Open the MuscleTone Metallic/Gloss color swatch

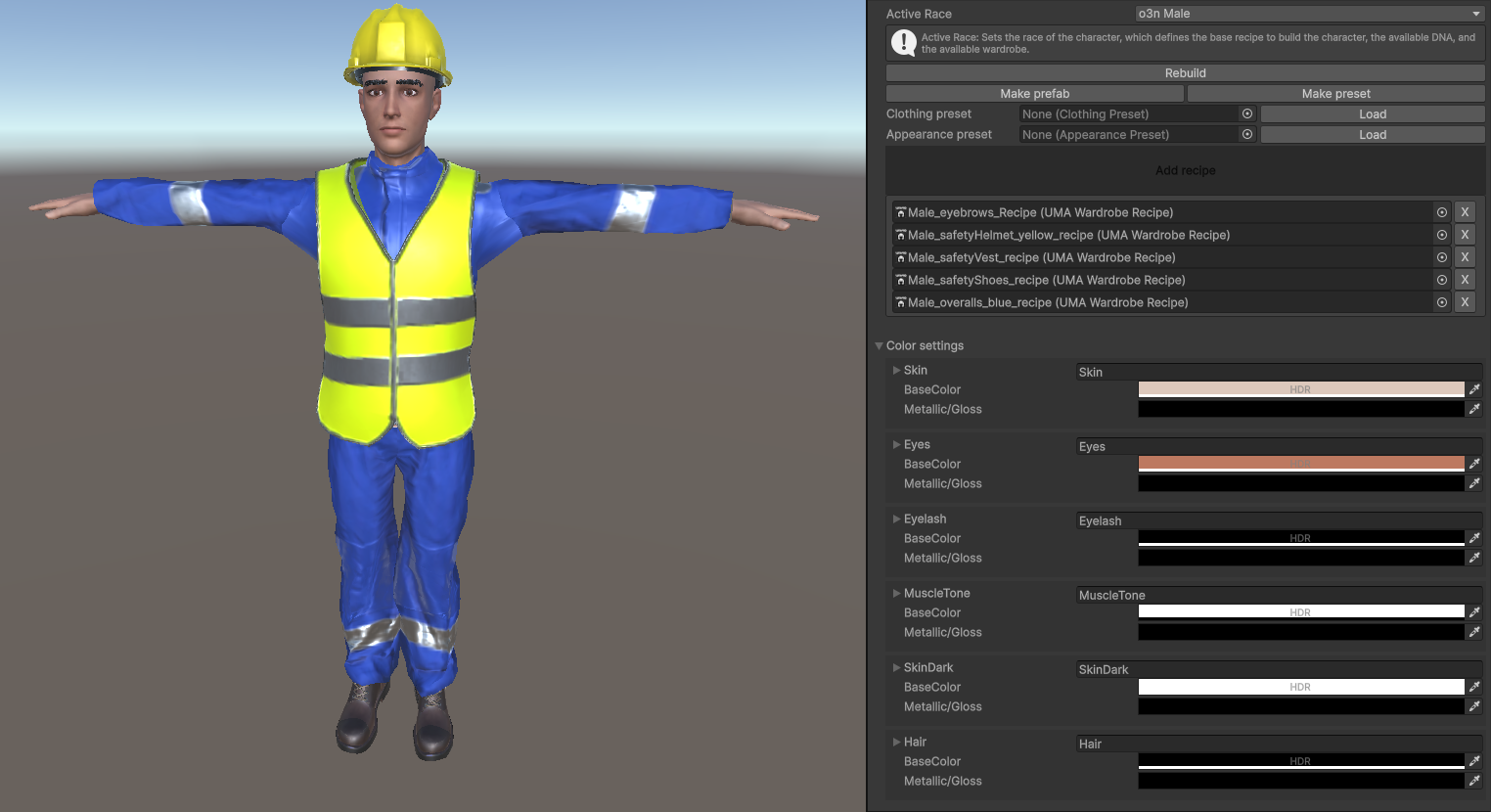pos(1301,632)
